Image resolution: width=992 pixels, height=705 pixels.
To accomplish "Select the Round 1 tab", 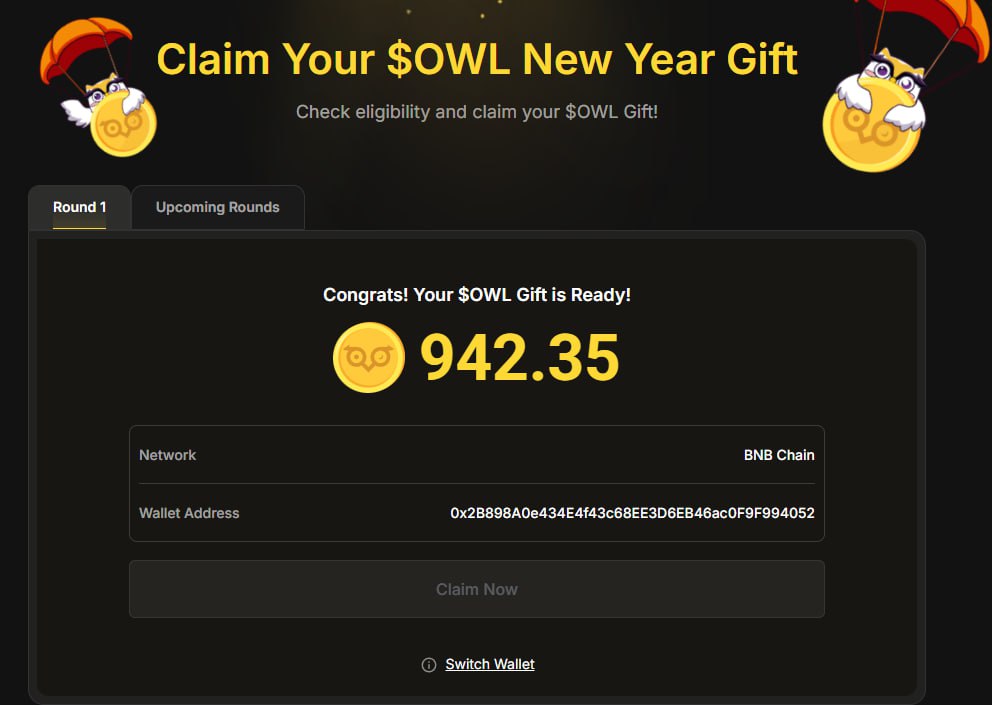I will (x=80, y=207).
